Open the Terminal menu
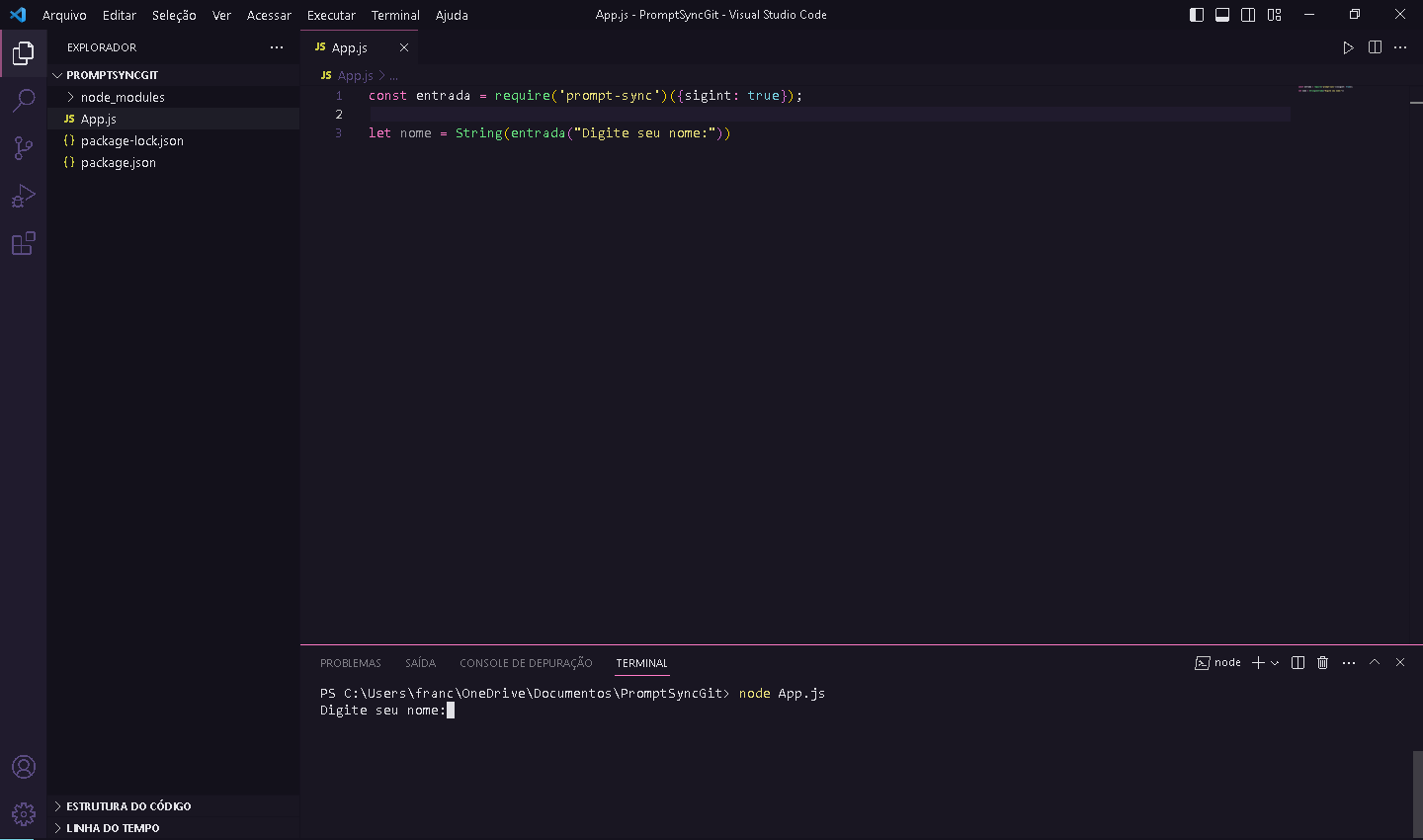Viewport: 1423px width, 840px height. [x=394, y=15]
